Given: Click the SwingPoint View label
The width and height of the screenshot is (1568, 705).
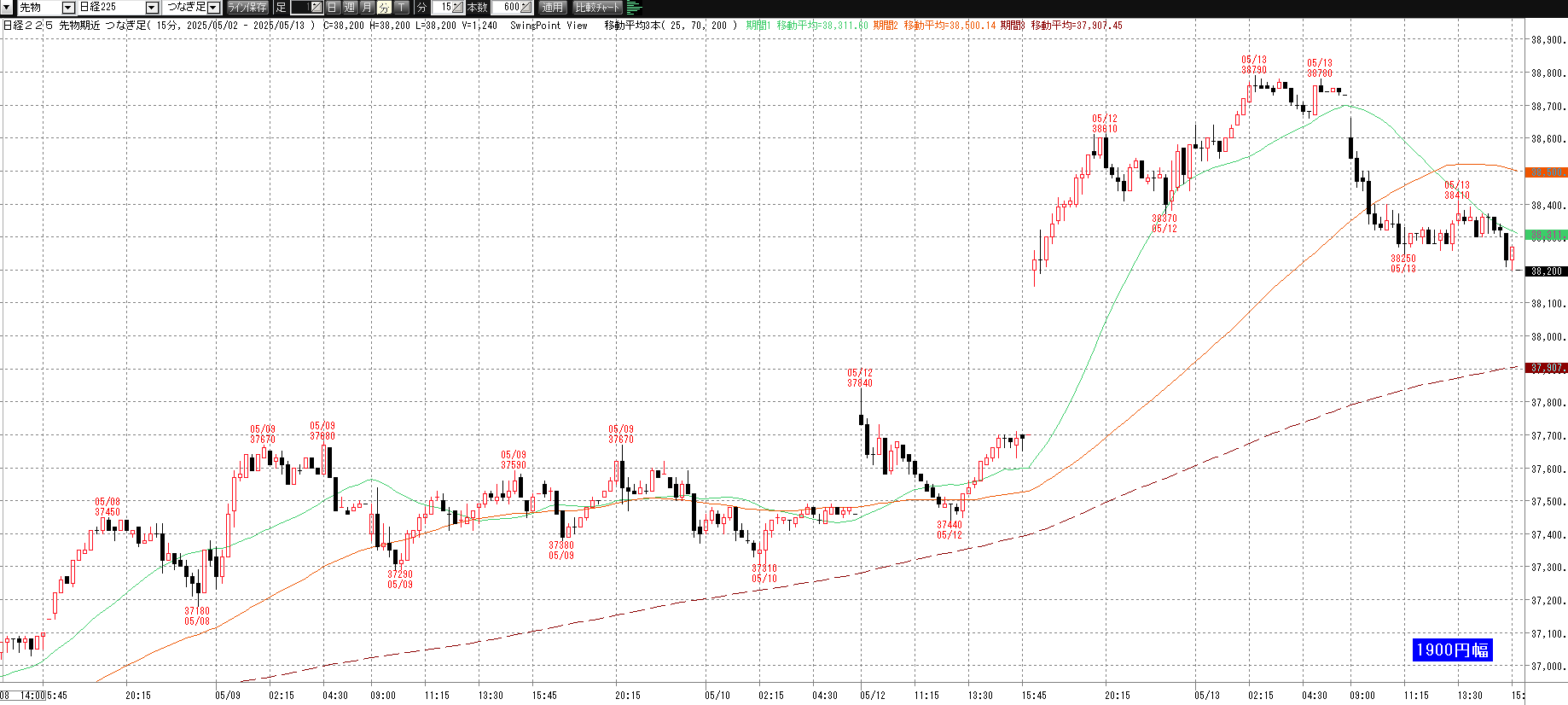Looking at the screenshot, I should [549, 26].
